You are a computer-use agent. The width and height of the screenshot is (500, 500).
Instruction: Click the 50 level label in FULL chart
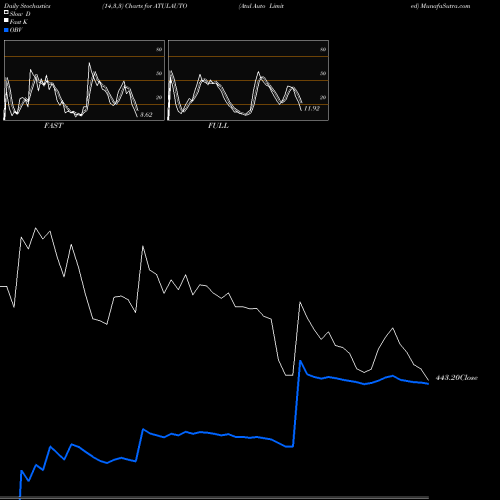pyautogui.click(x=323, y=73)
